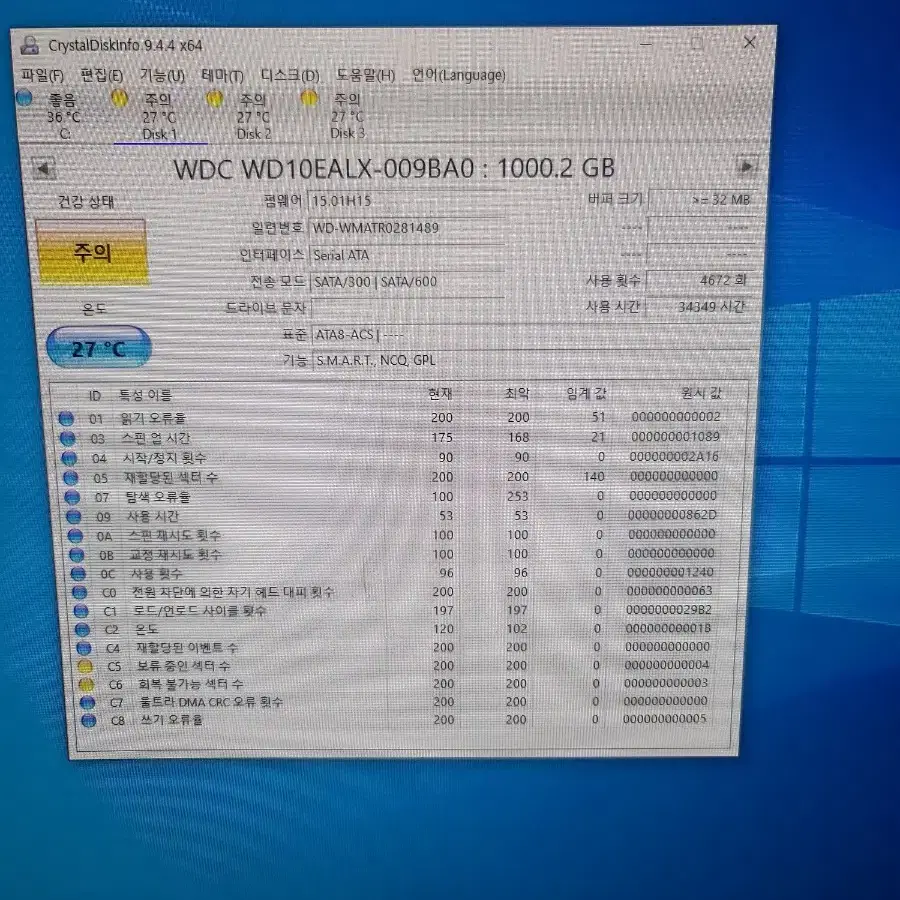Select the raw value 00000000862D

point(672,515)
